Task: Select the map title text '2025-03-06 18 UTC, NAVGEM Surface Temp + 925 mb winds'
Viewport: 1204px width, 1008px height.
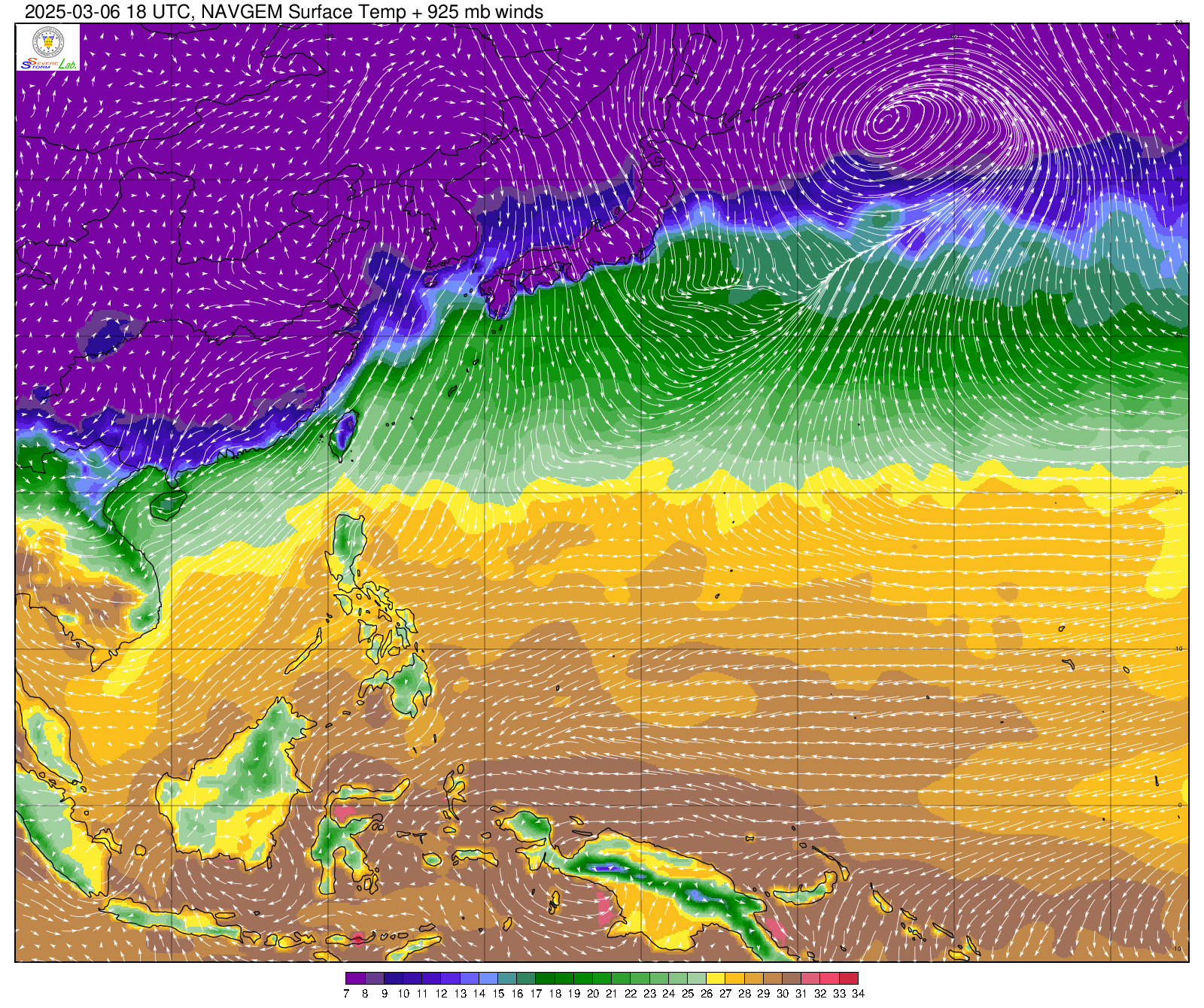Action: (x=284, y=12)
